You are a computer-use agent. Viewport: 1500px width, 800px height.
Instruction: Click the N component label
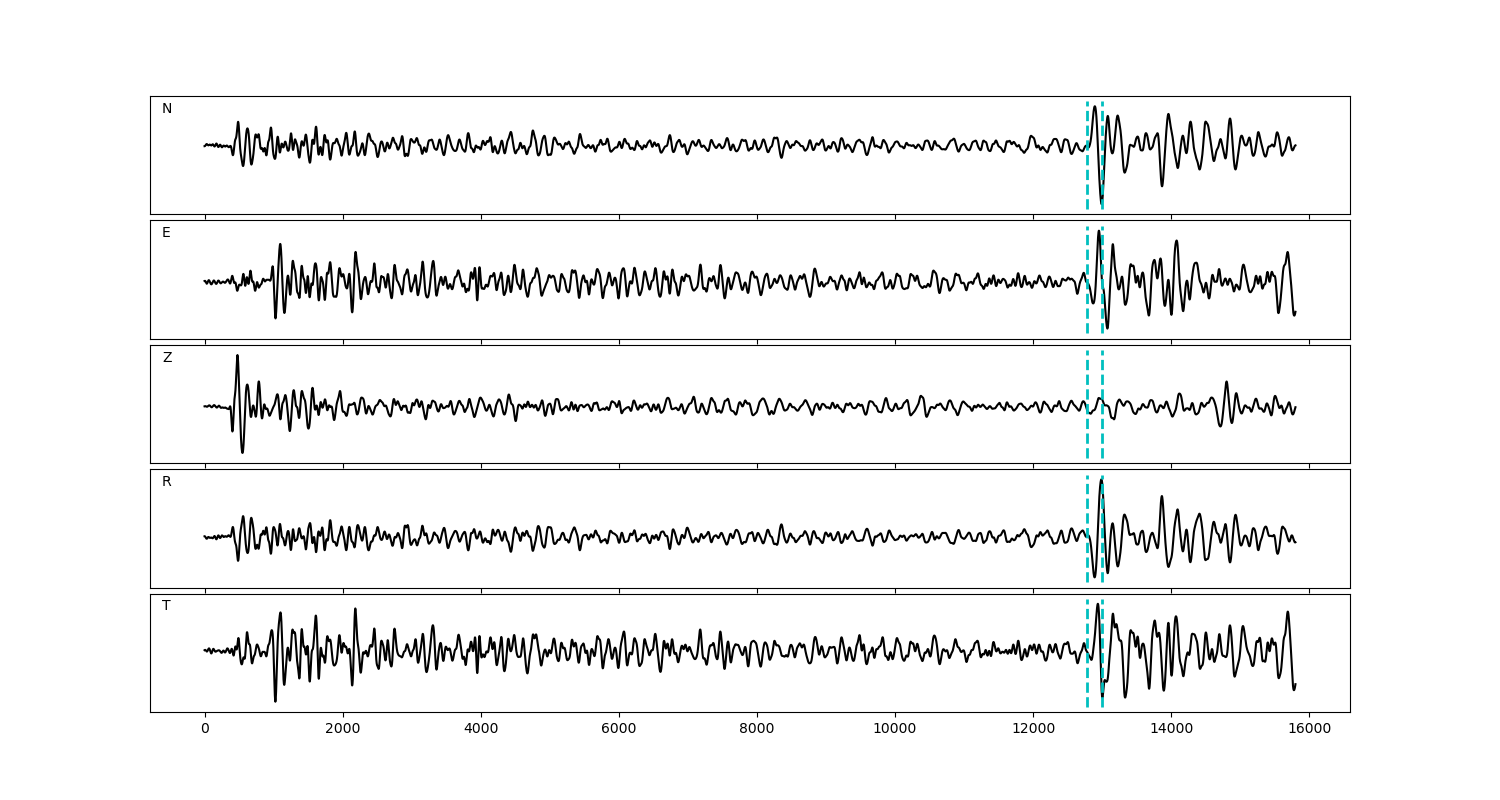[167, 109]
